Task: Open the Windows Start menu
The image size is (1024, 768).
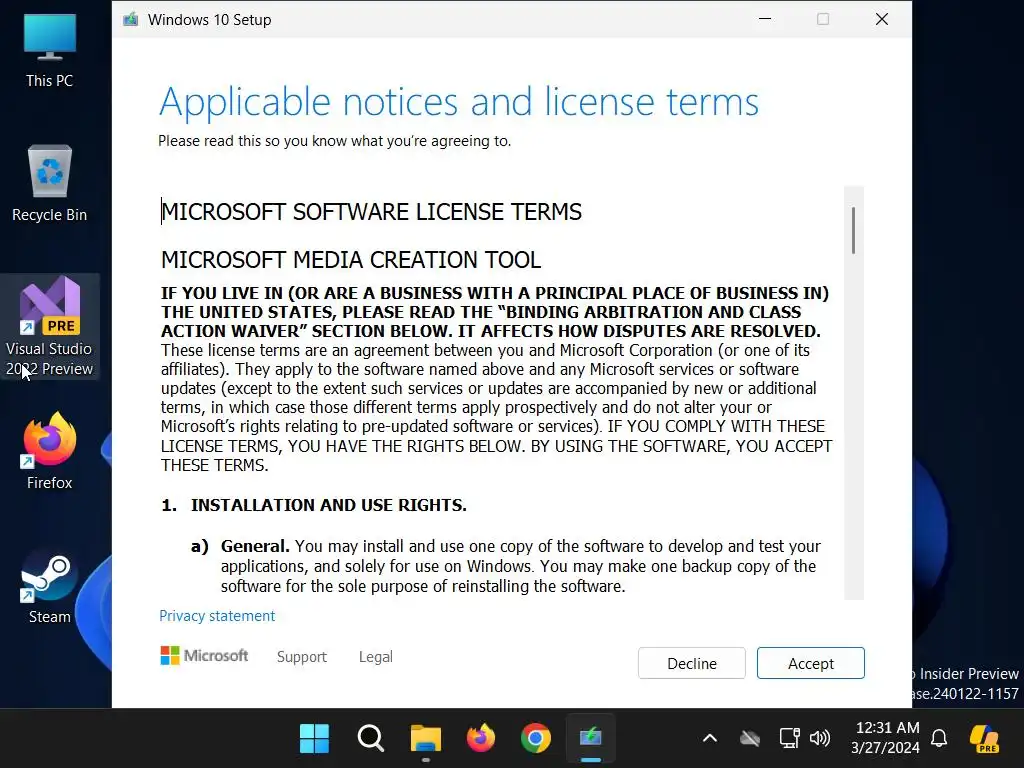Action: (314, 739)
